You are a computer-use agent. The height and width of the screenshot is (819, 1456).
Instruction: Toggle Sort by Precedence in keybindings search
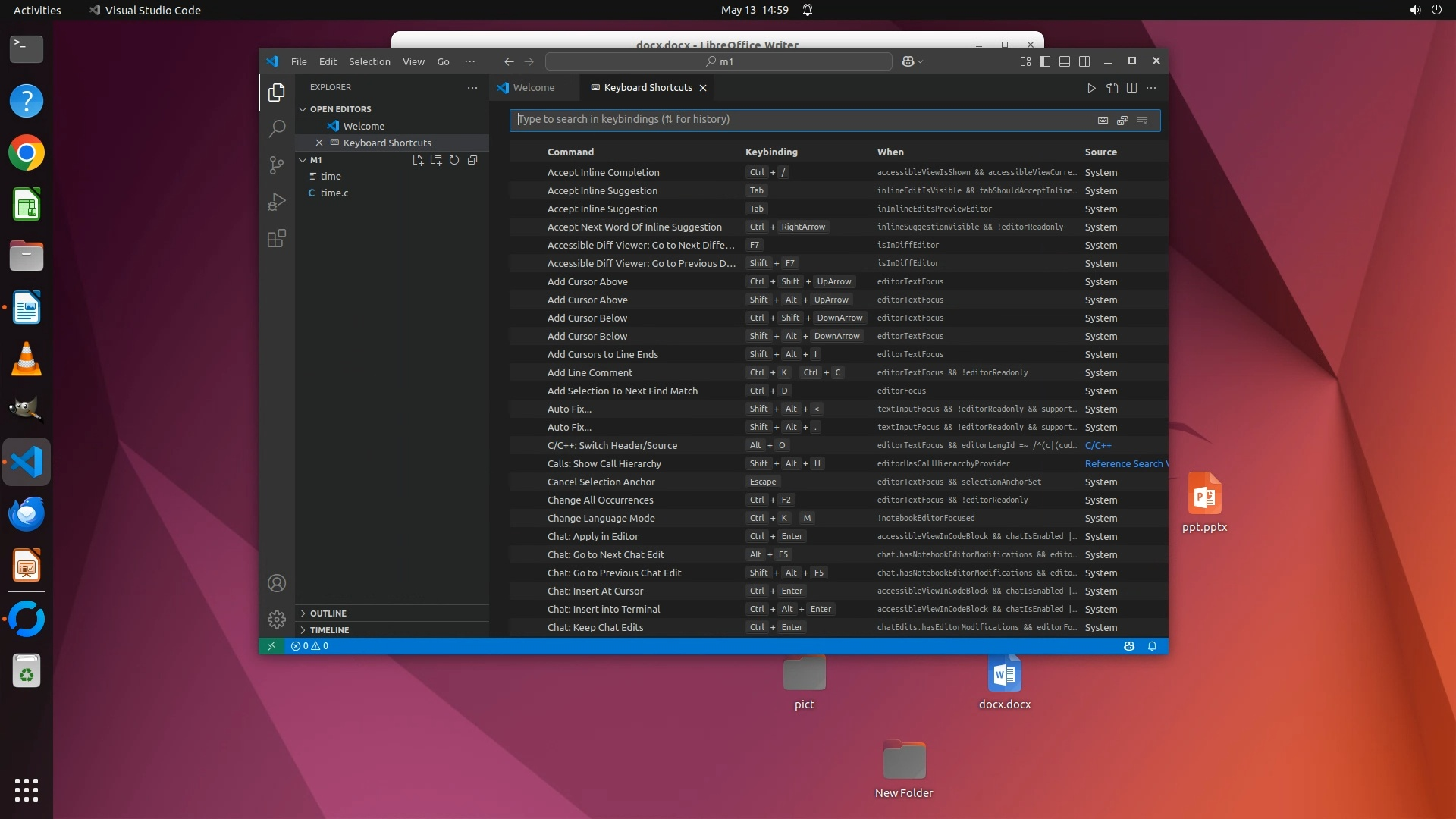[x=1122, y=120]
